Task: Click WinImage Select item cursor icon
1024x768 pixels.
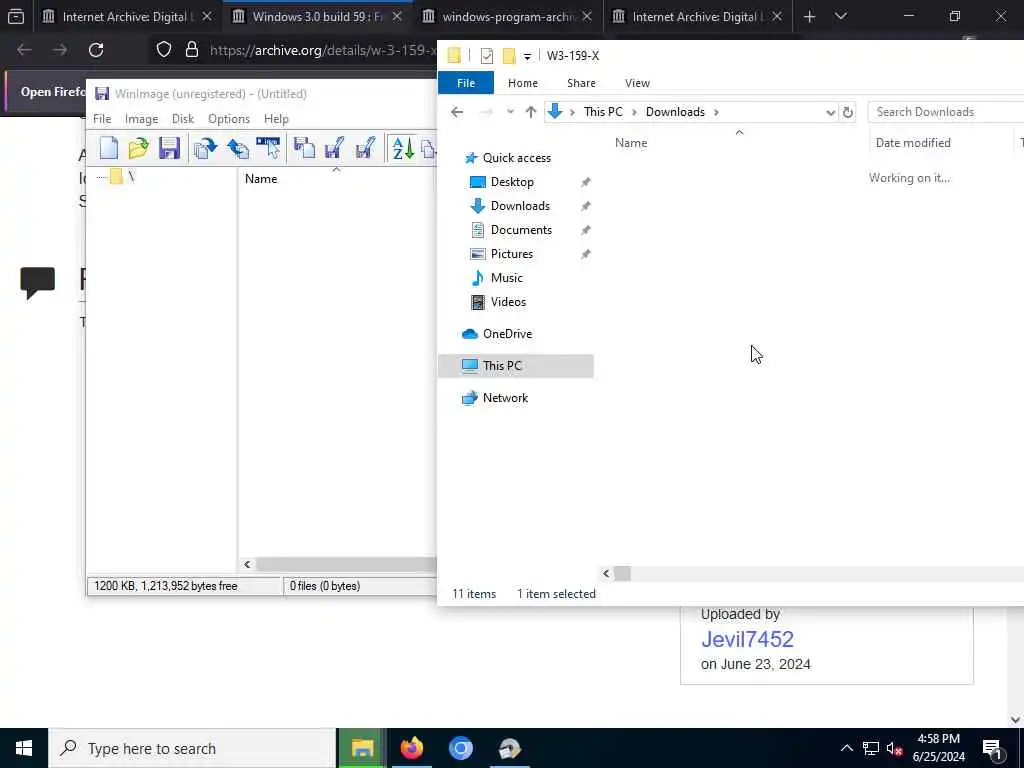Action: coord(268,148)
